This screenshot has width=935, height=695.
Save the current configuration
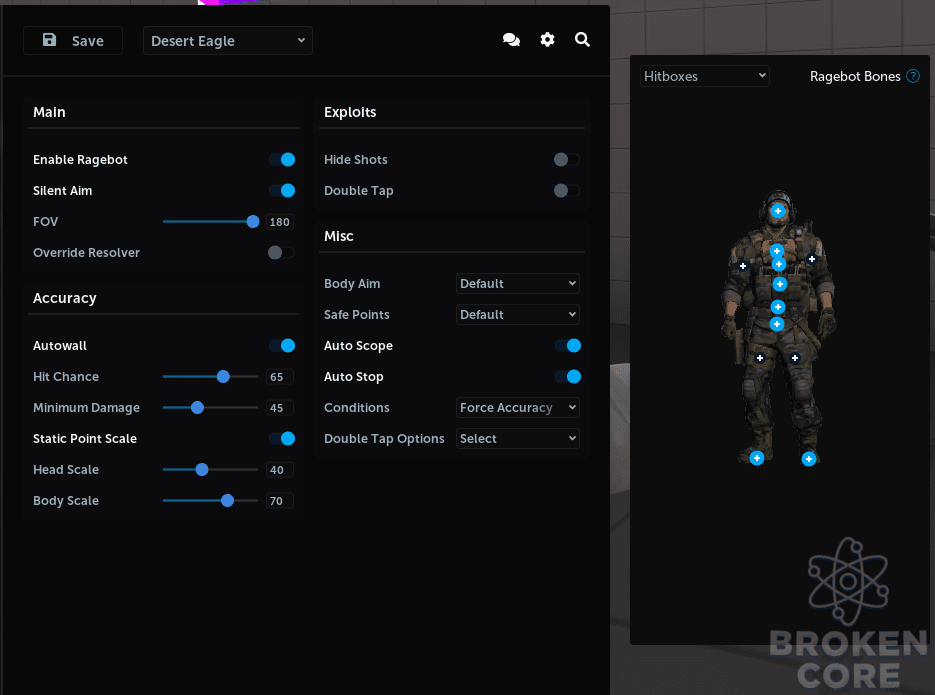click(73, 41)
